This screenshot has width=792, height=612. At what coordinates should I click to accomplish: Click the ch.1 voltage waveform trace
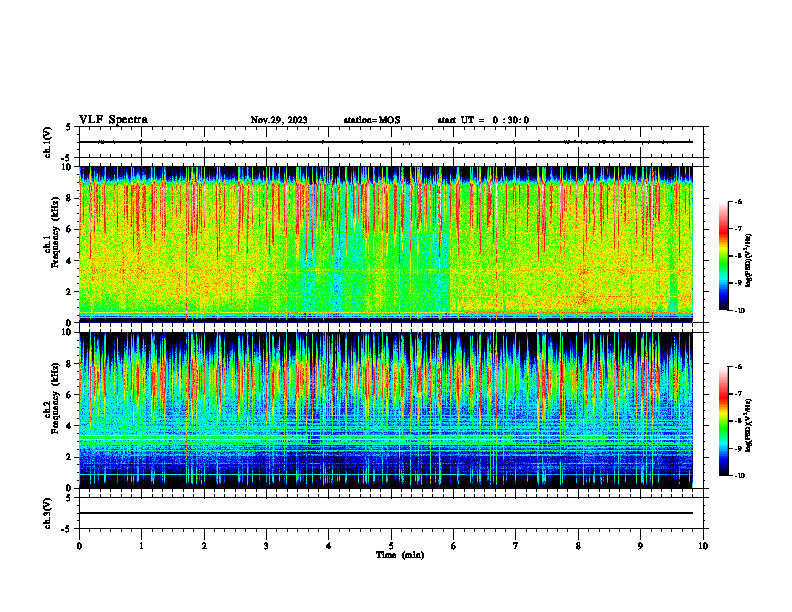click(x=386, y=142)
